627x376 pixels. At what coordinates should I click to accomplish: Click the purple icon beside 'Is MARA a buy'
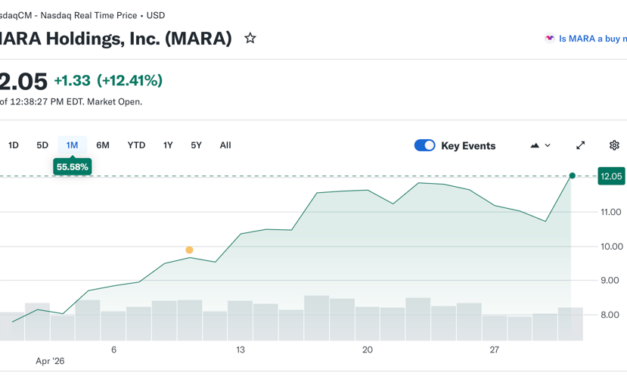tap(550, 38)
